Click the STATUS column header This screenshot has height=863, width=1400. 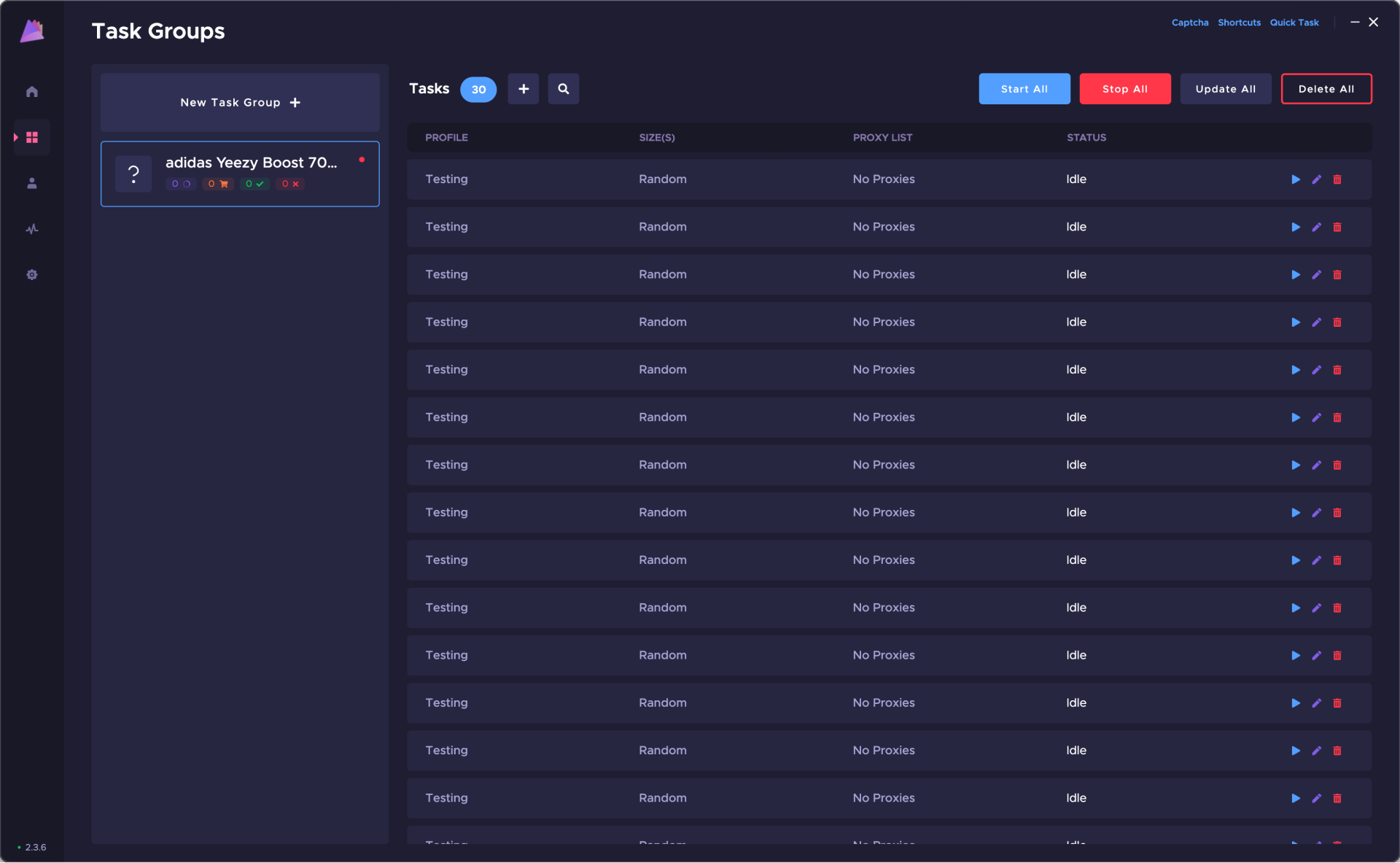1086,137
